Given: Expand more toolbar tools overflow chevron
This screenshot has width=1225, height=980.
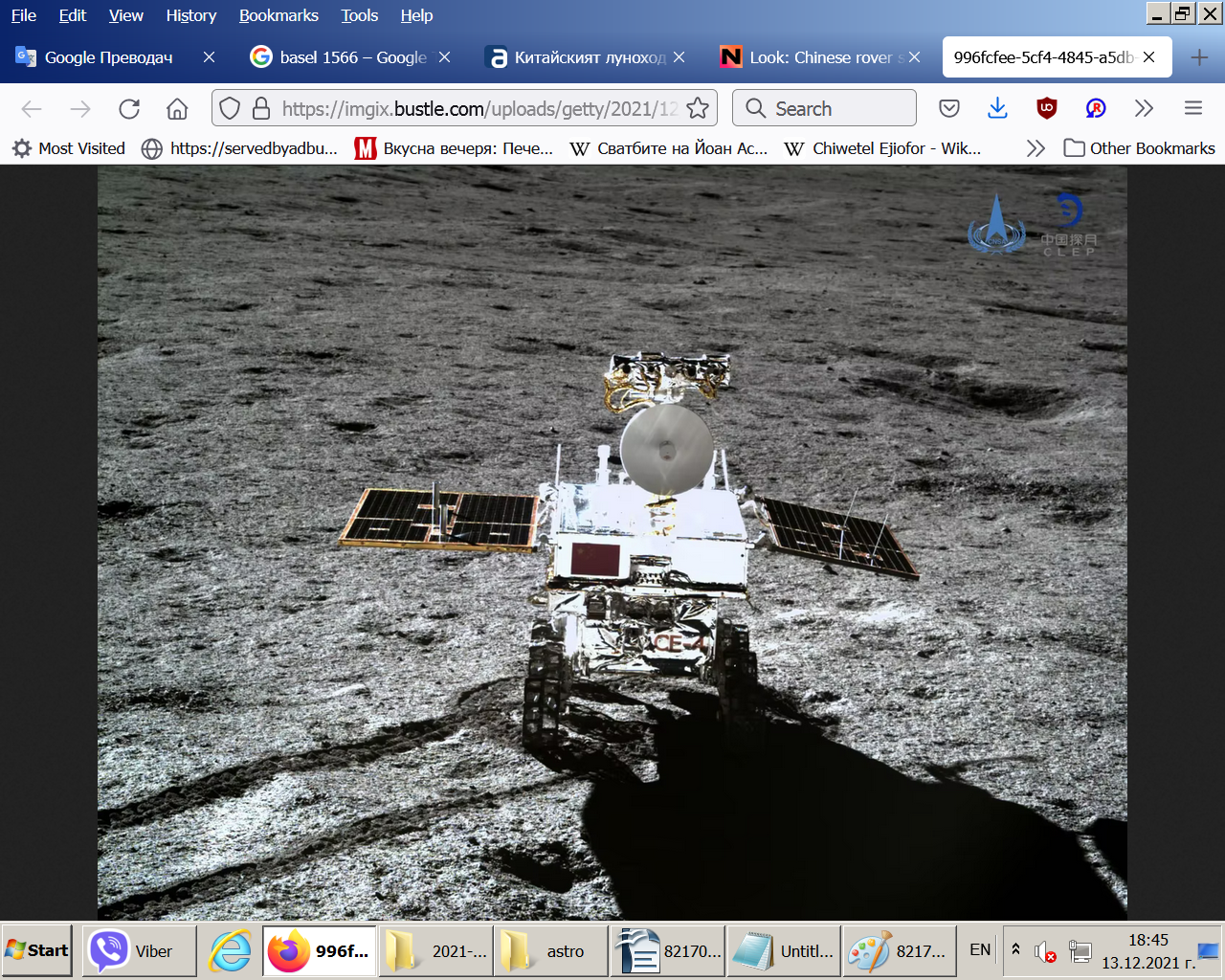Looking at the screenshot, I should (x=1144, y=109).
